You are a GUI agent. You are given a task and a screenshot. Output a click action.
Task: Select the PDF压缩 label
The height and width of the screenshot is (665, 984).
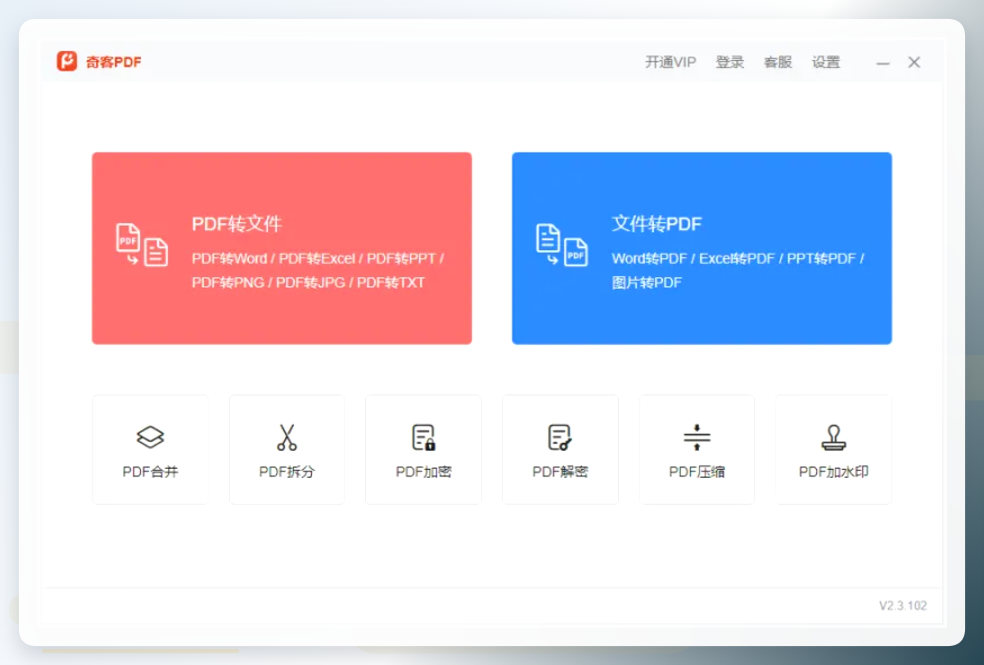click(697, 472)
